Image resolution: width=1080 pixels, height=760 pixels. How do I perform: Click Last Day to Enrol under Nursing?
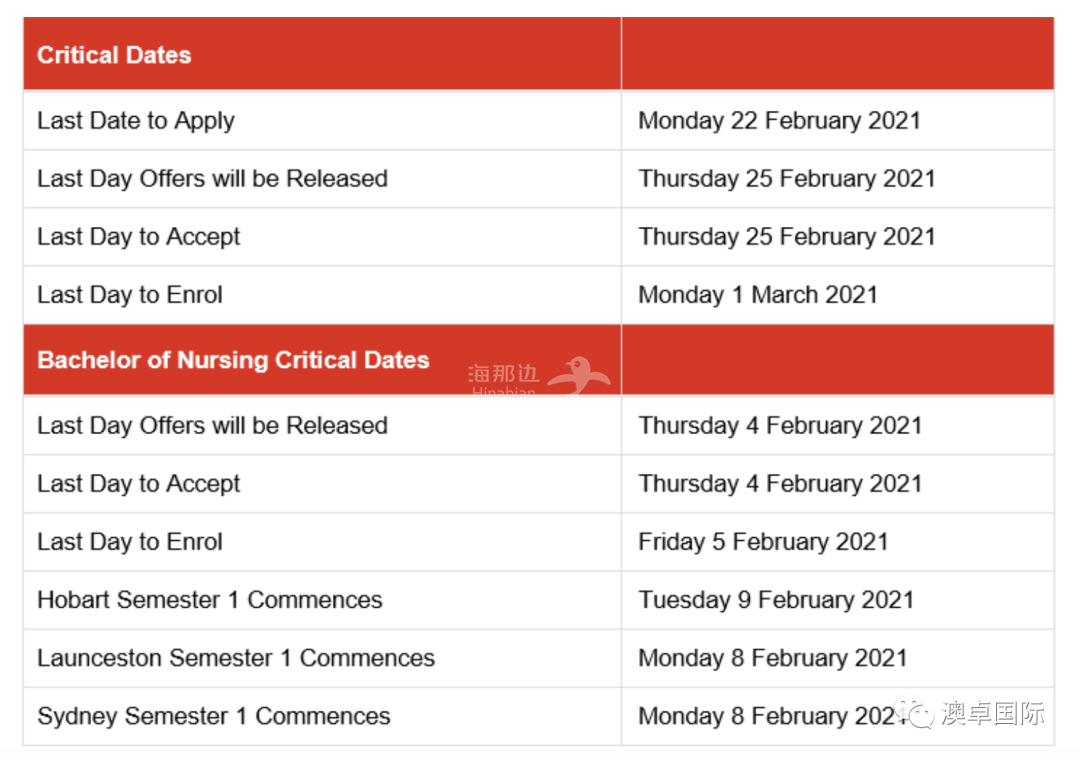pos(322,542)
